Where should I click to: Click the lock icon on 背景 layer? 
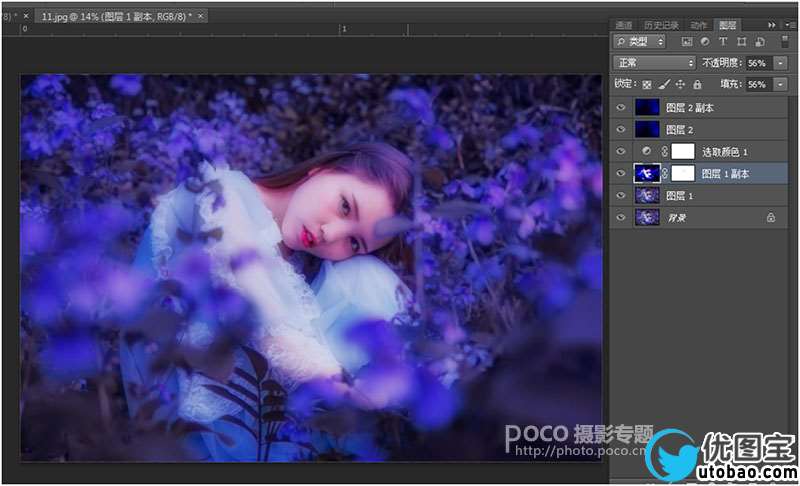tap(770, 218)
